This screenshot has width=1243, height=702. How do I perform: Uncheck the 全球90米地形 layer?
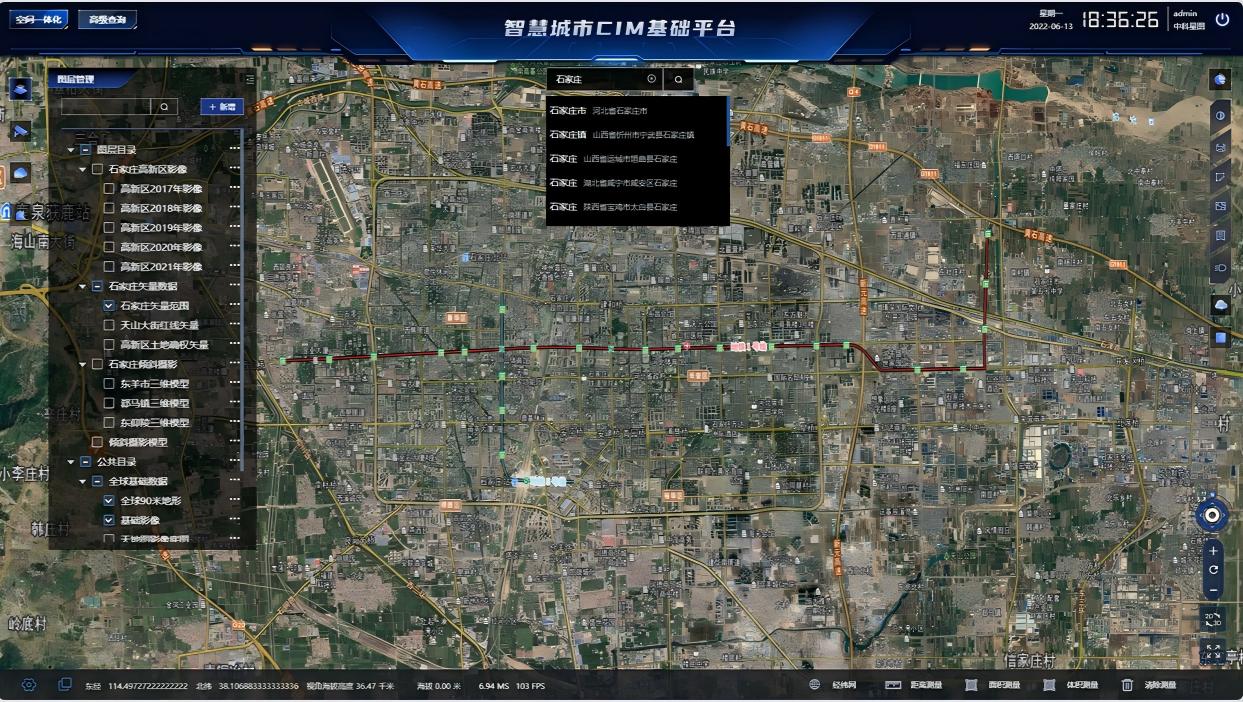(x=110, y=501)
